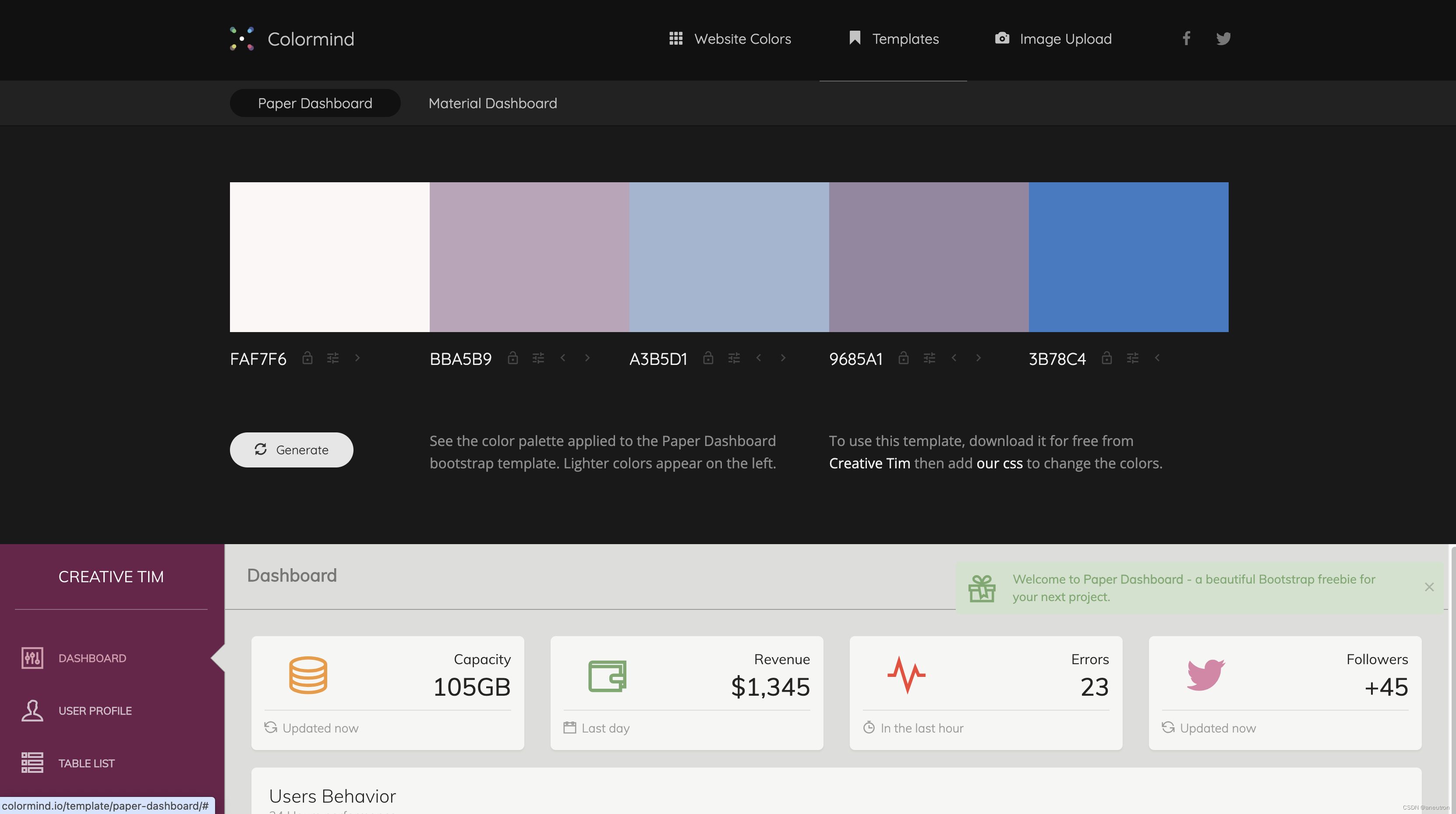Open the Creative Tim link
The width and height of the screenshot is (1456, 814).
pyautogui.click(x=869, y=464)
